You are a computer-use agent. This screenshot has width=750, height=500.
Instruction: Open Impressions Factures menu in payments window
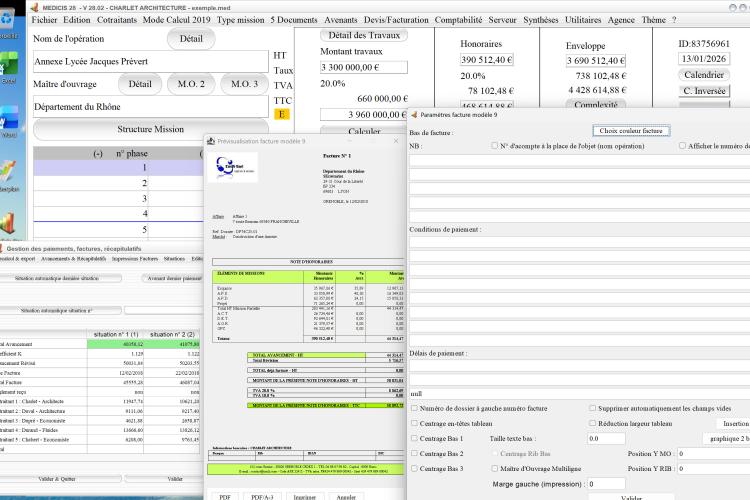click(x=135, y=258)
